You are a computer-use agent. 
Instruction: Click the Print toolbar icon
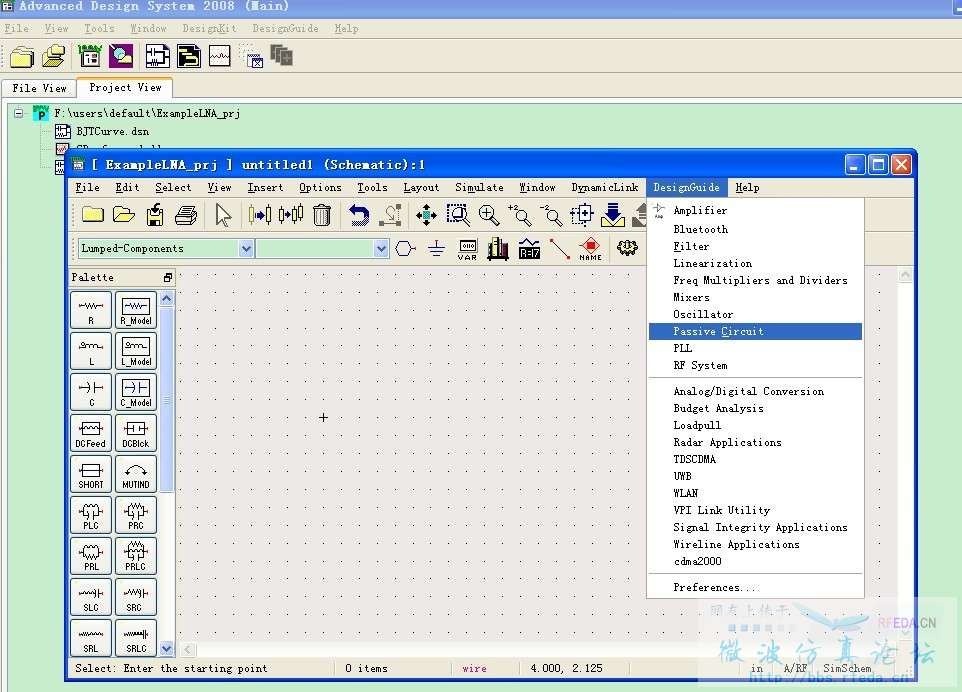186,215
